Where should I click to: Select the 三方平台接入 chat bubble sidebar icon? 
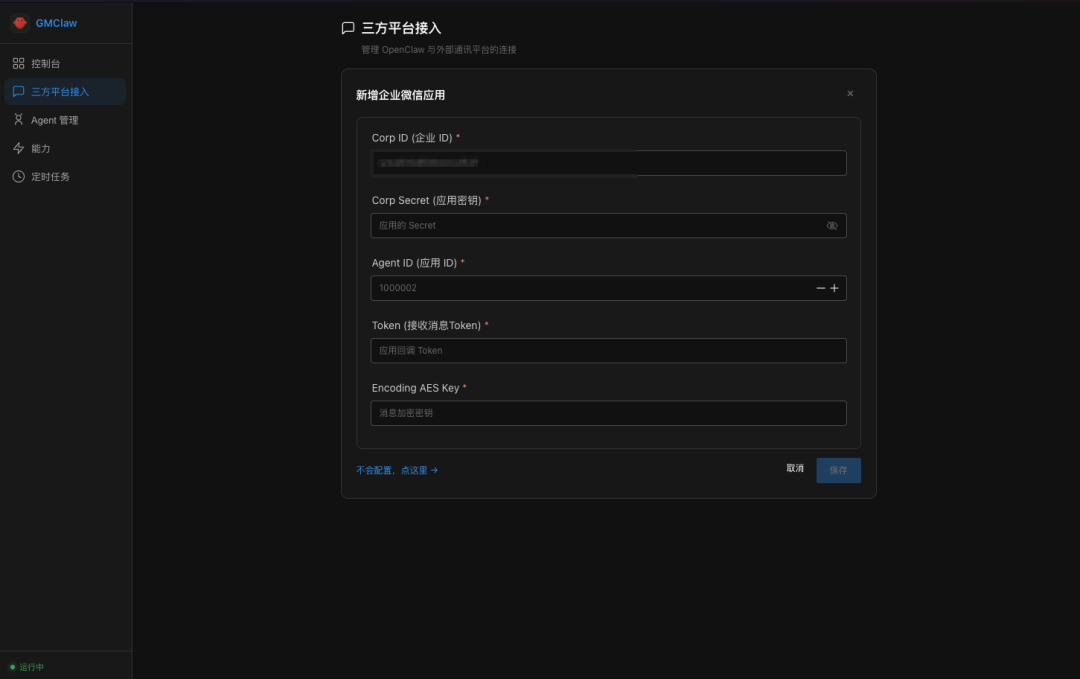click(19, 92)
